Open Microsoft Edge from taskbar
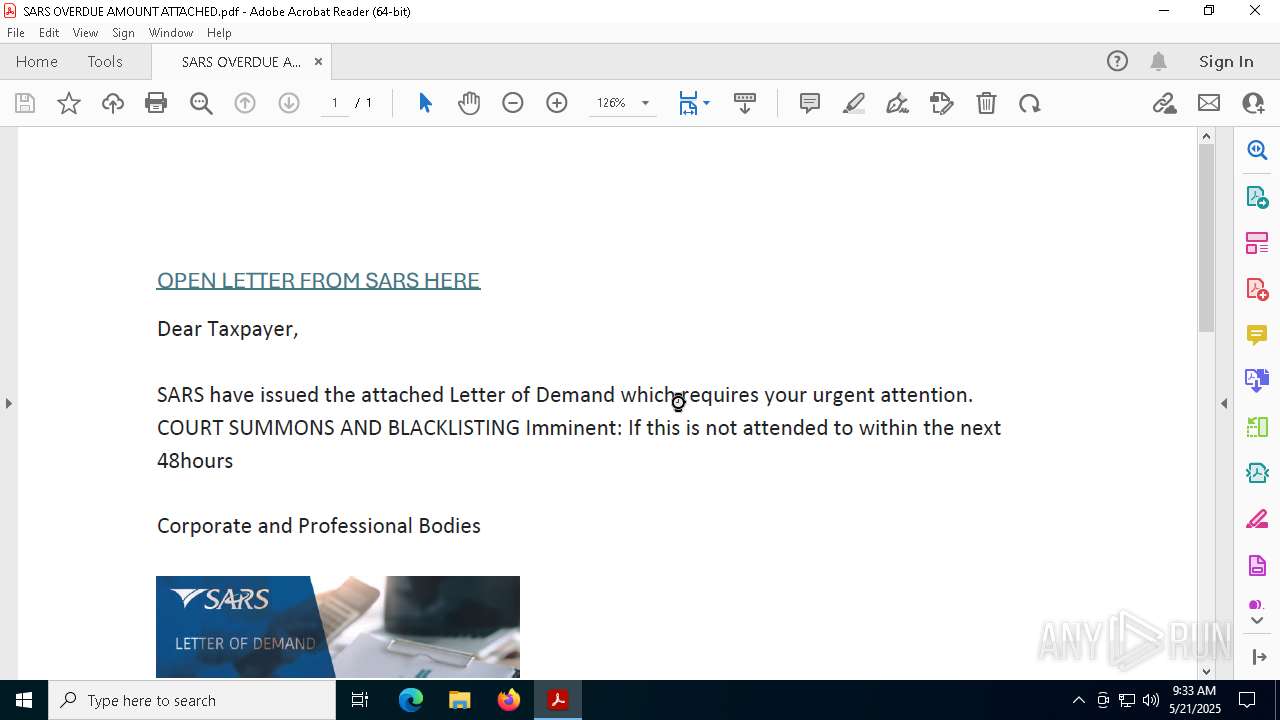This screenshot has width=1280, height=720. [x=411, y=700]
